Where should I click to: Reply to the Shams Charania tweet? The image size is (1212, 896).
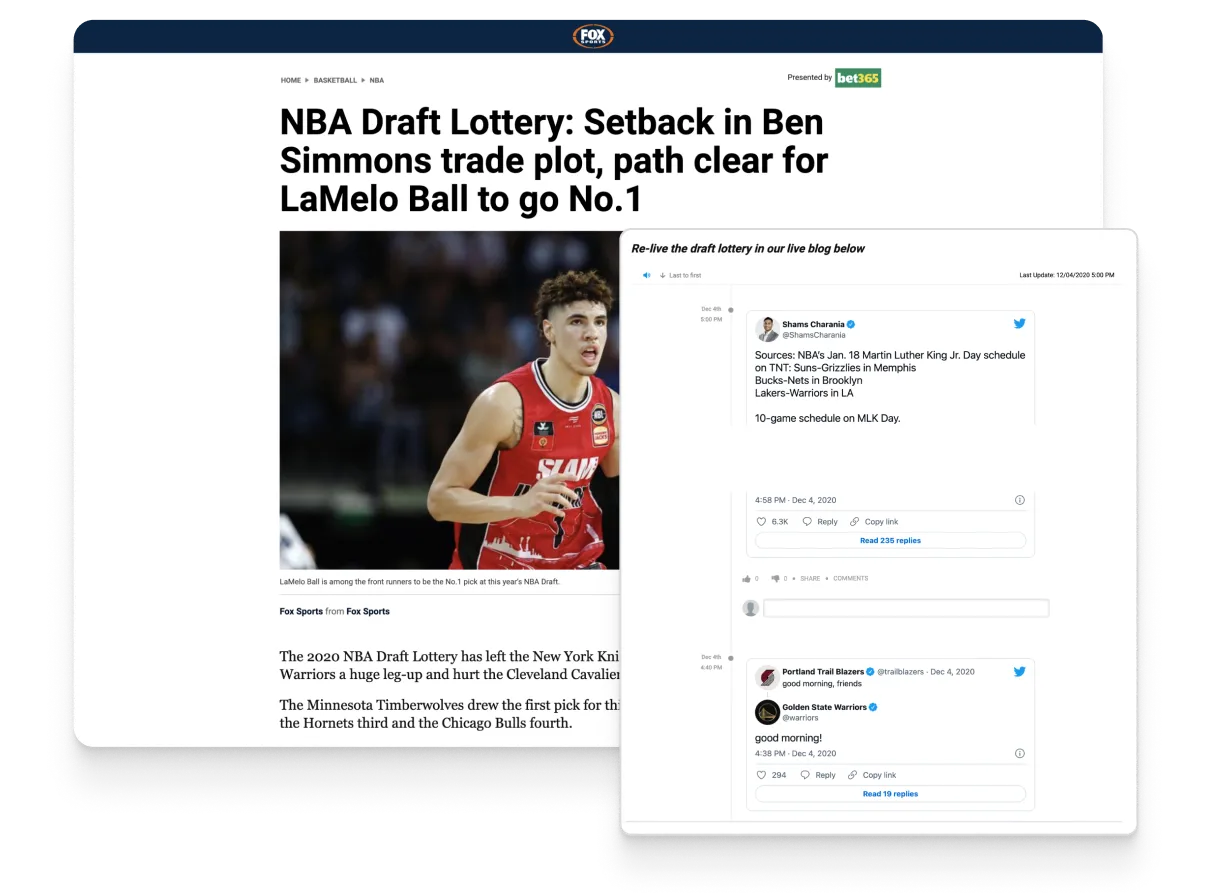click(821, 522)
